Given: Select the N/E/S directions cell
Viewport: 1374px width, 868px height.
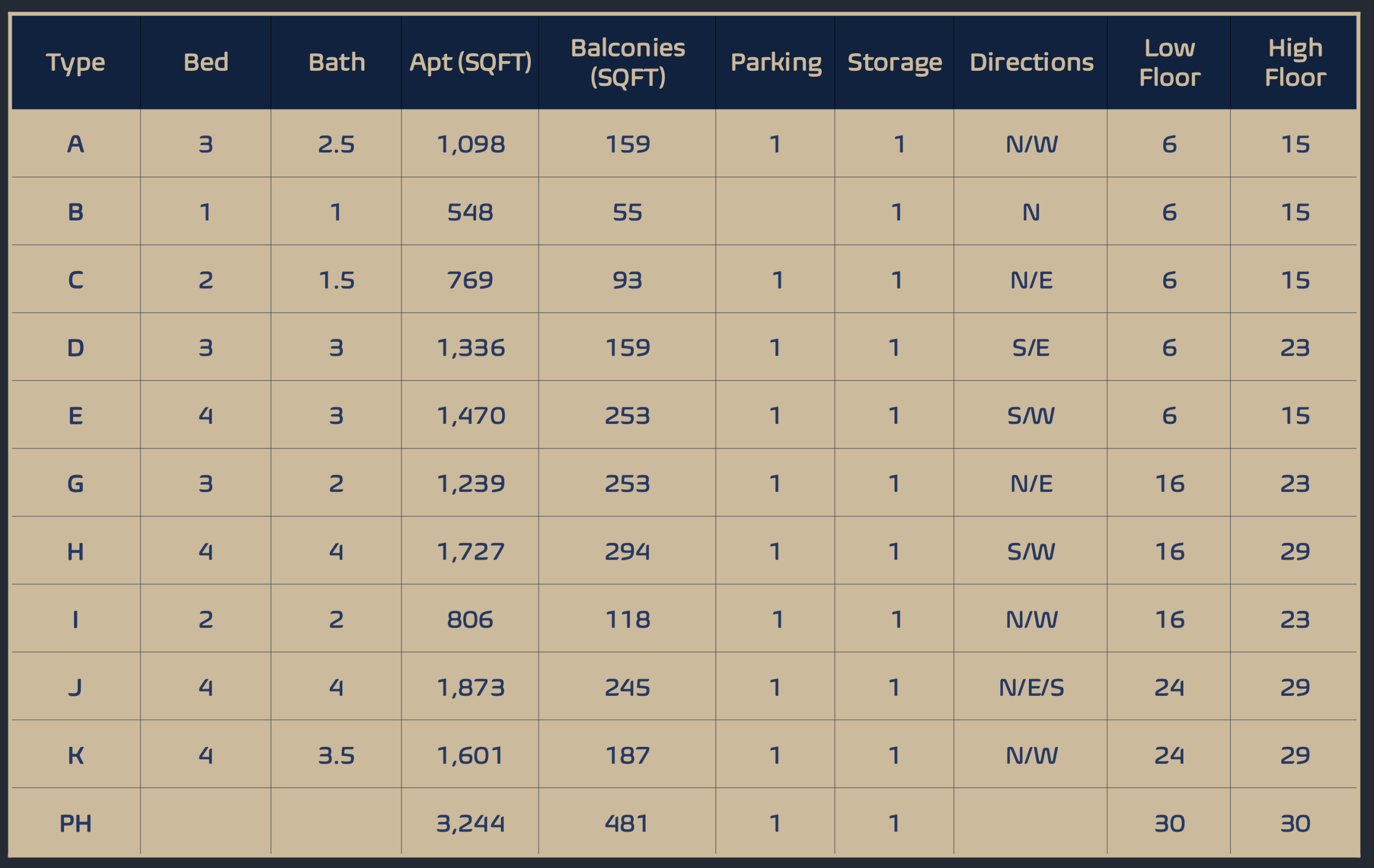Looking at the screenshot, I should coord(1031,687).
